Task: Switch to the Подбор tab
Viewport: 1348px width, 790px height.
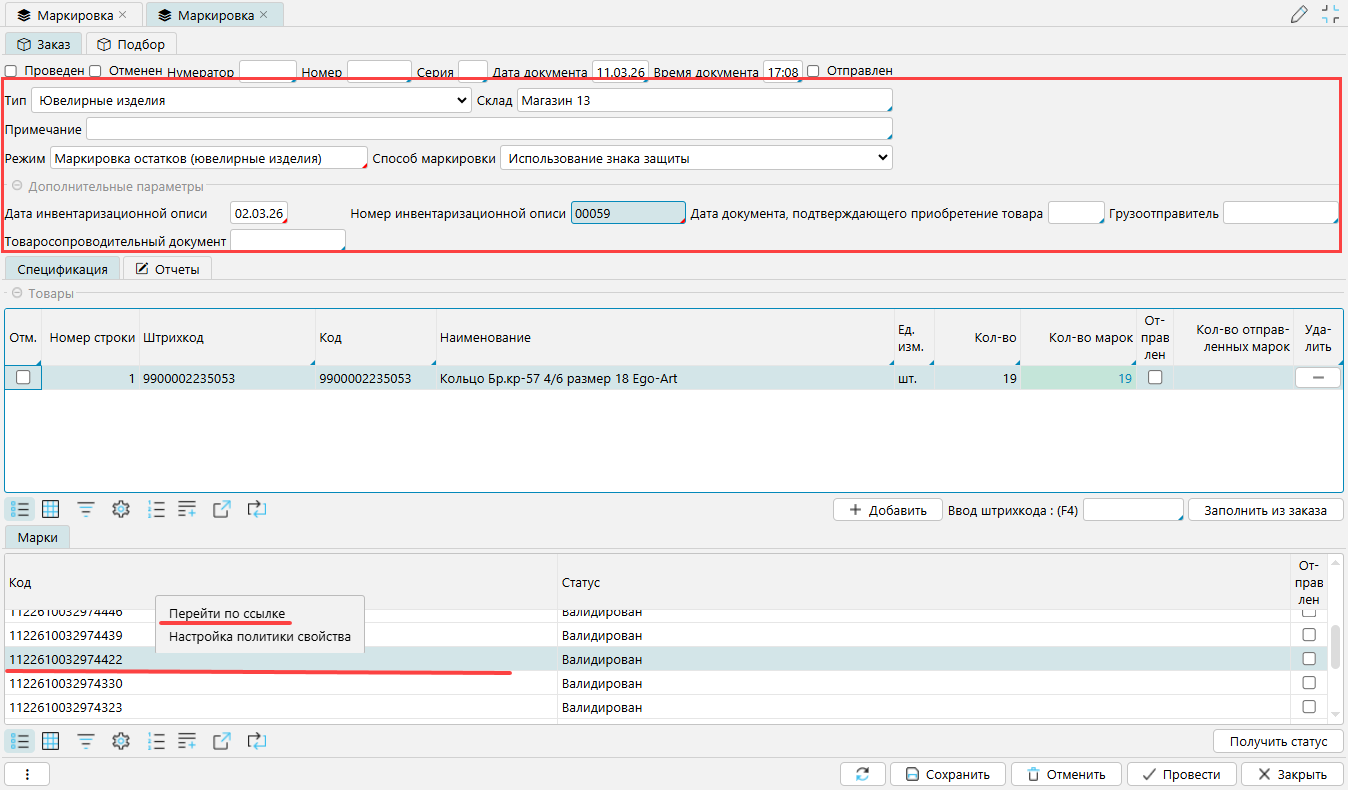Action: coord(132,44)
